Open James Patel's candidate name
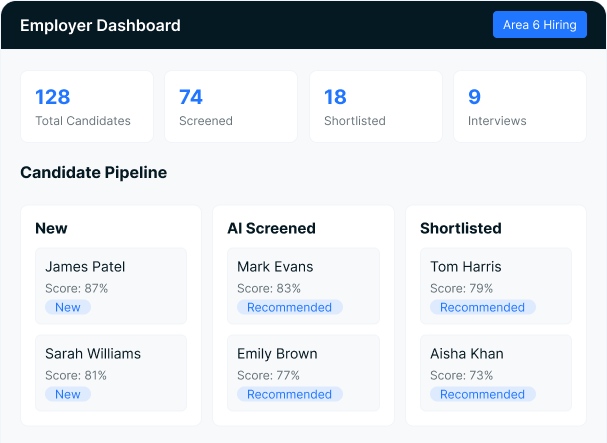Image resolution: width=607 pixels, height=443 pixels. click(85, 267)
